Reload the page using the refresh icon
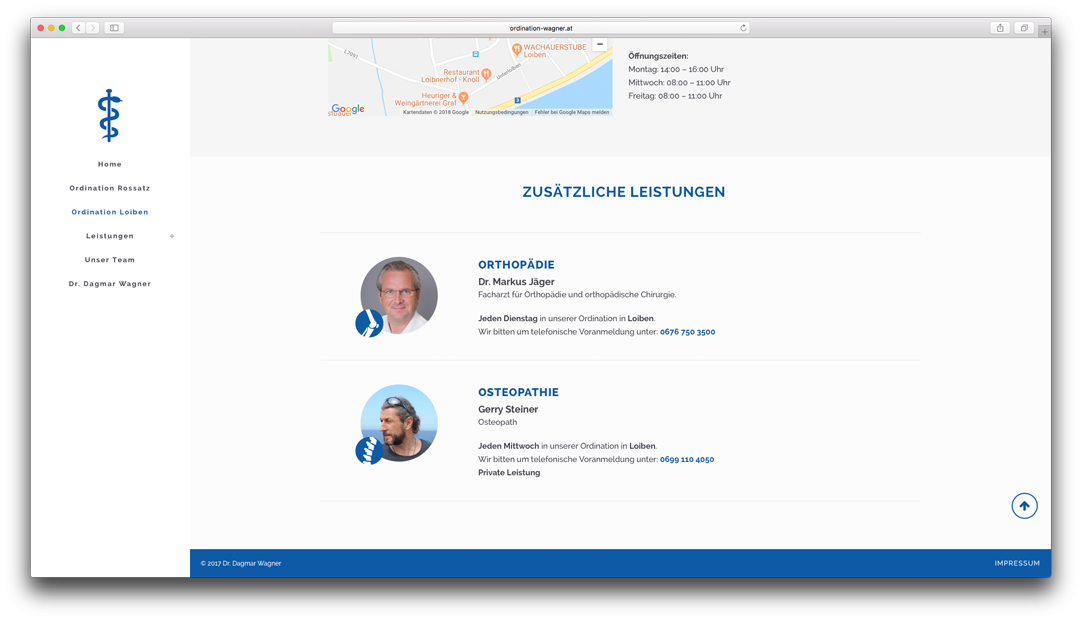Screen dimensions: 1080x619 (743, 28)
